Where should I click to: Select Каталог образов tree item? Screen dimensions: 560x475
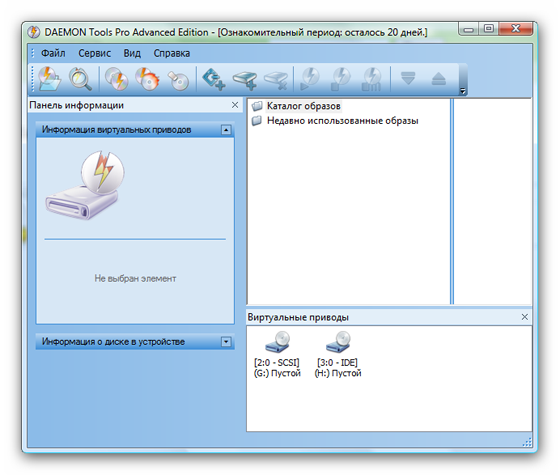point(304,106)
